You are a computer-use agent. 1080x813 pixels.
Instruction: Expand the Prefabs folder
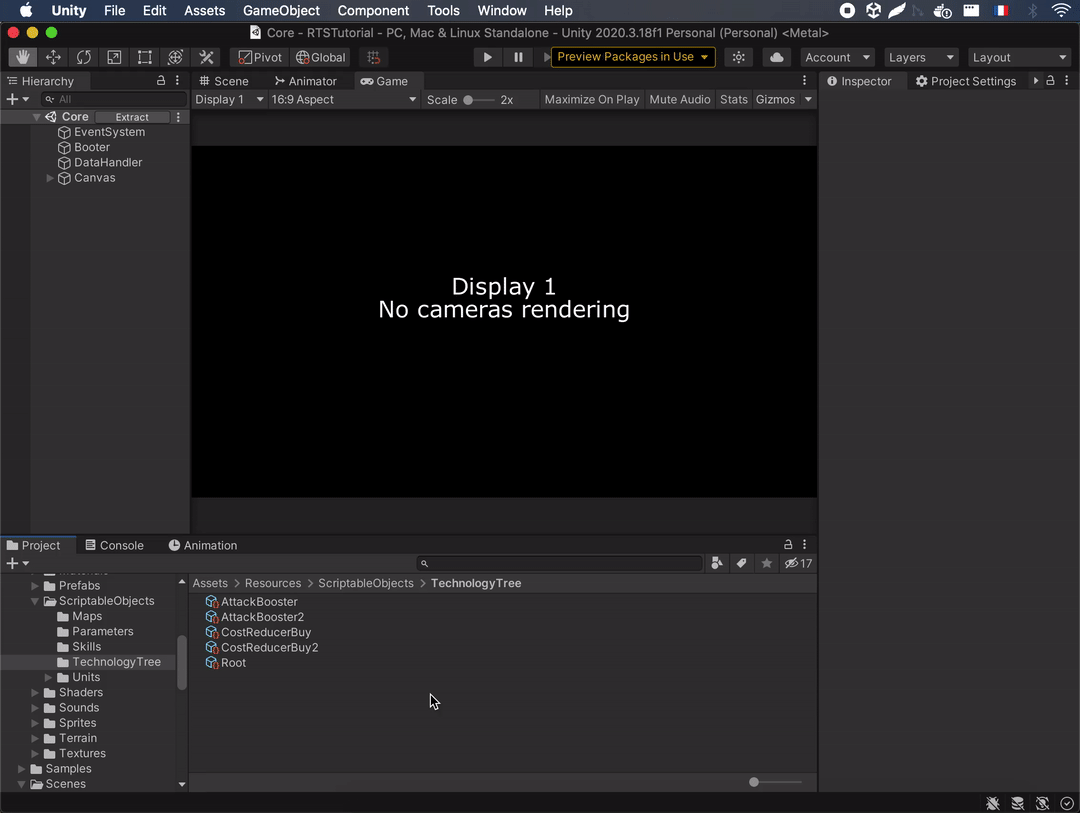pyautogui.click(x=34, y=586)
